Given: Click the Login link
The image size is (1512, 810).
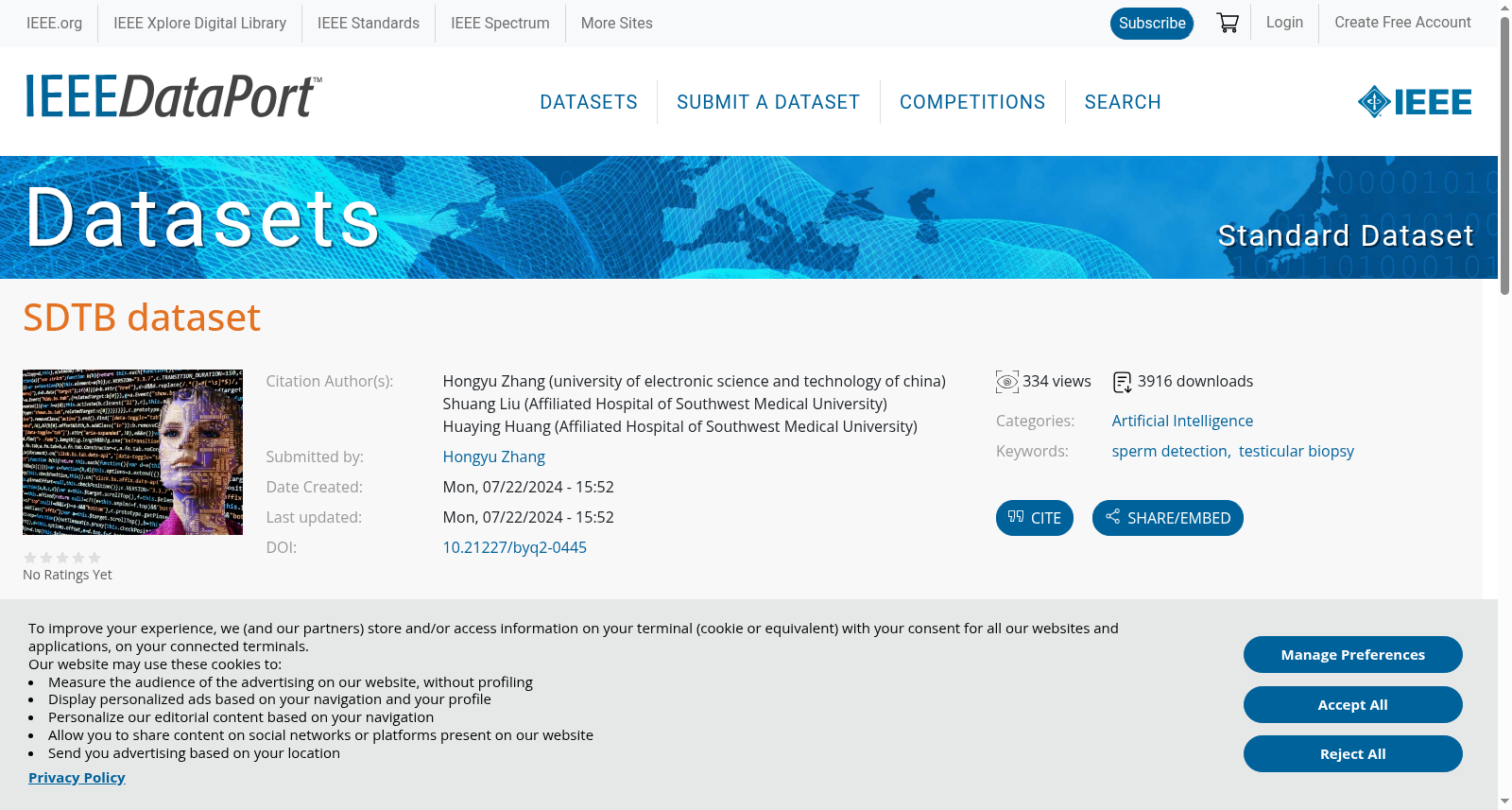Looking at the screenshot, I should 1284,22.
